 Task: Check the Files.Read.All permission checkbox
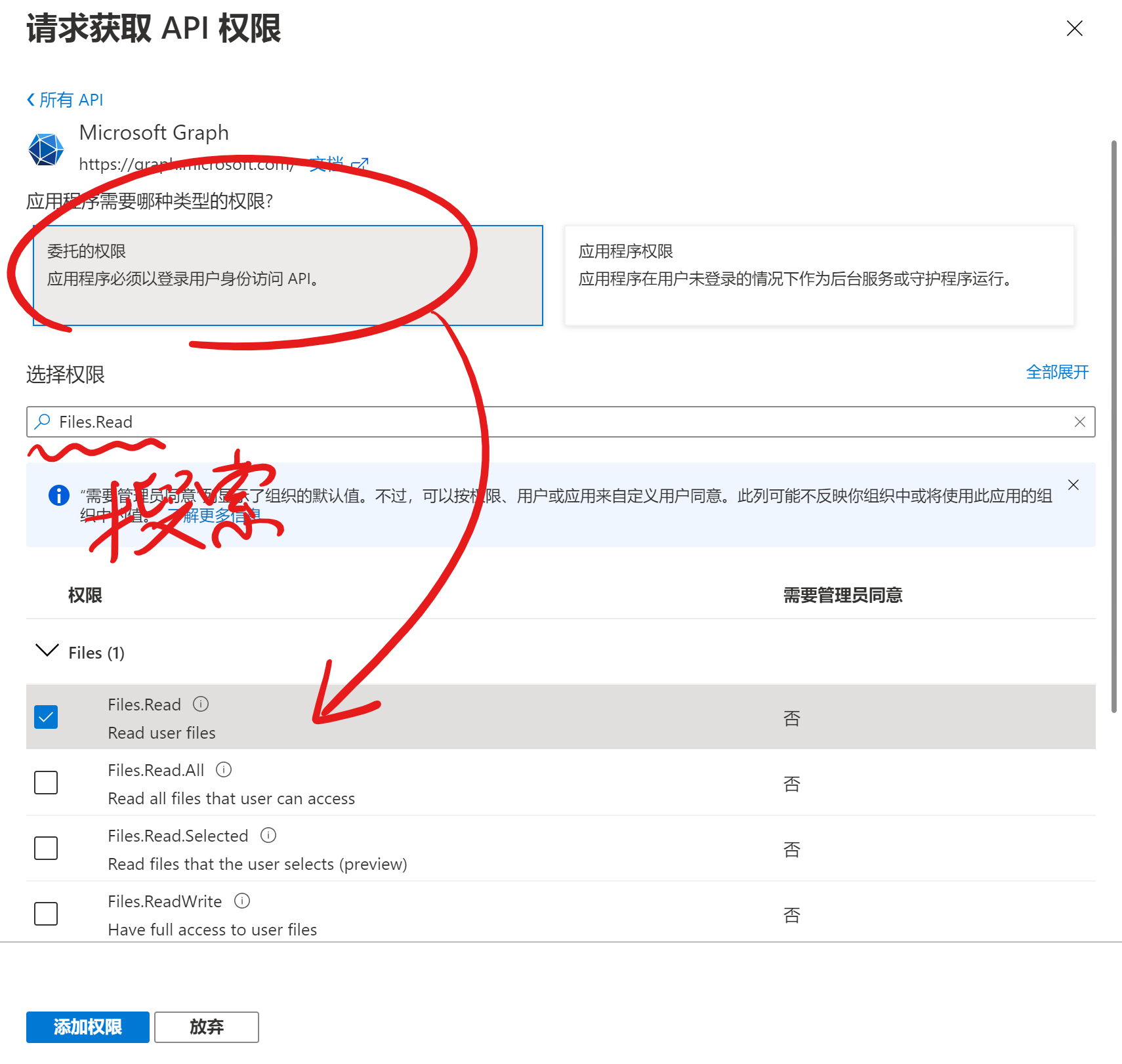click(46, 783)
